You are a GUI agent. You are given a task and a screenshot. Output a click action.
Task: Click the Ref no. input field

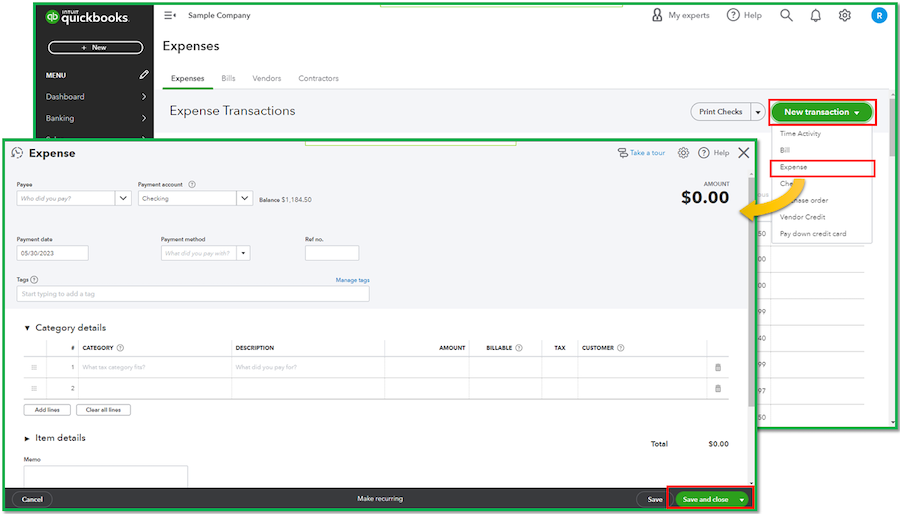click(332, 253)
